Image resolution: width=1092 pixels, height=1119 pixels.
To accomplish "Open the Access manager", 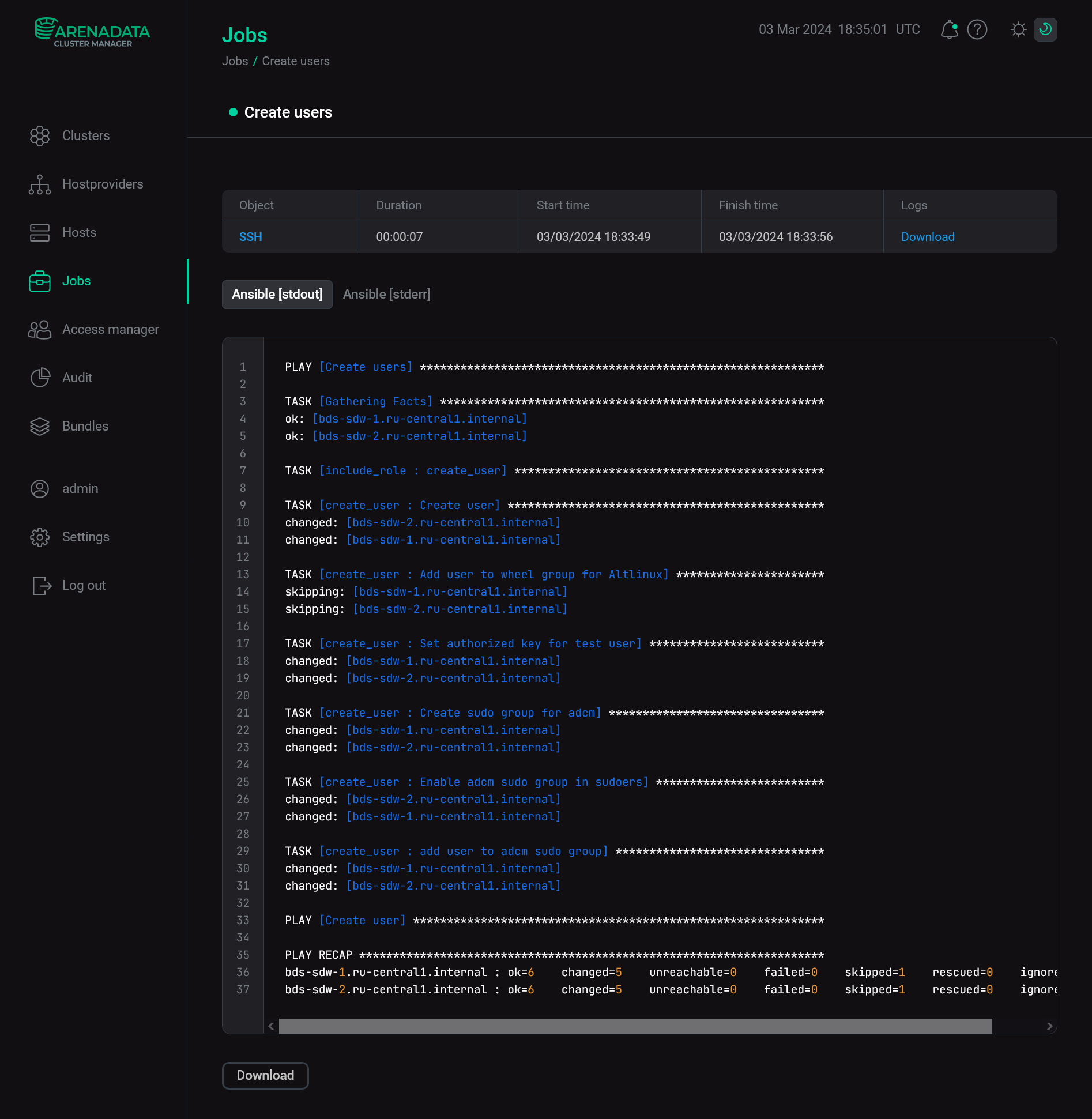I will [x=110, y=329].
